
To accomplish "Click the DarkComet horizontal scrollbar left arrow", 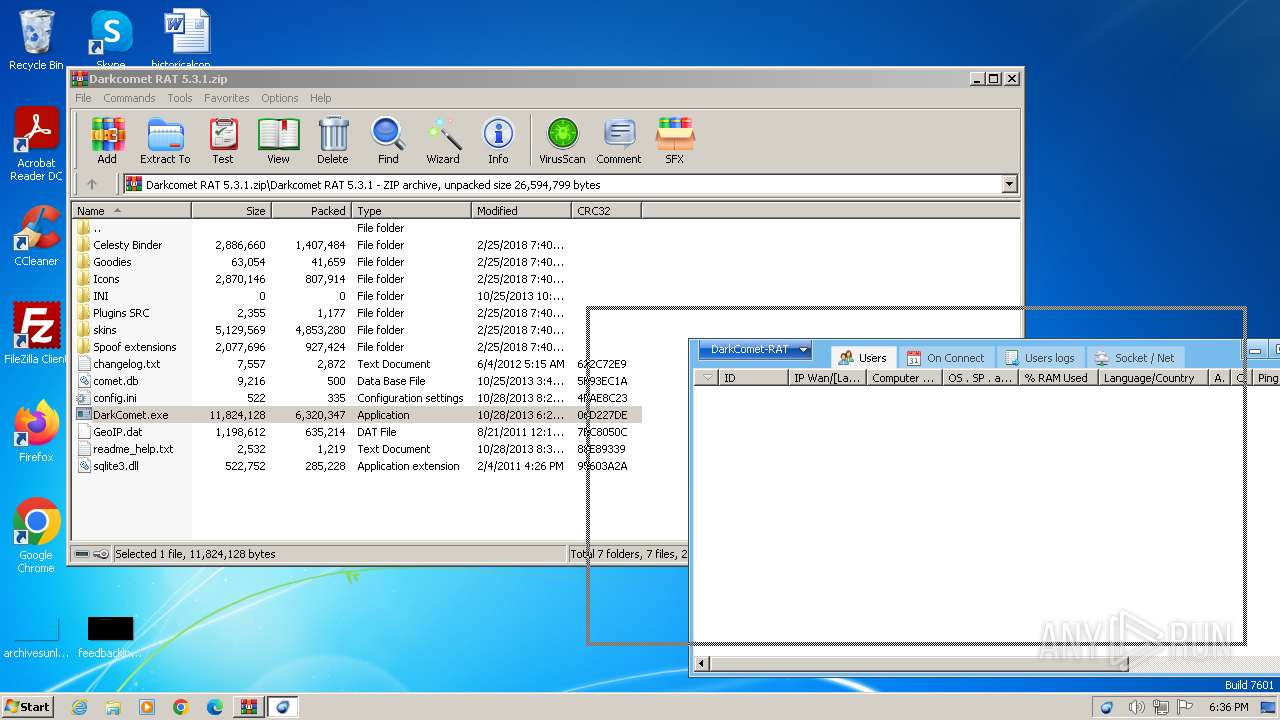I will click(701, 662).
